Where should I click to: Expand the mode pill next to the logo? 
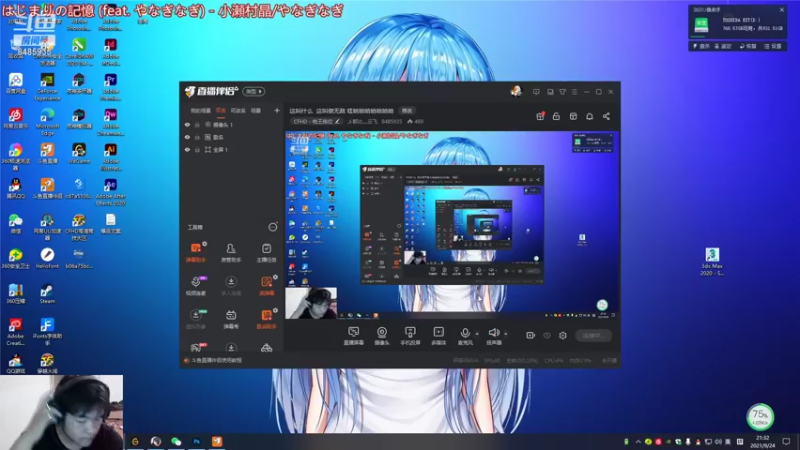point(254,91)
